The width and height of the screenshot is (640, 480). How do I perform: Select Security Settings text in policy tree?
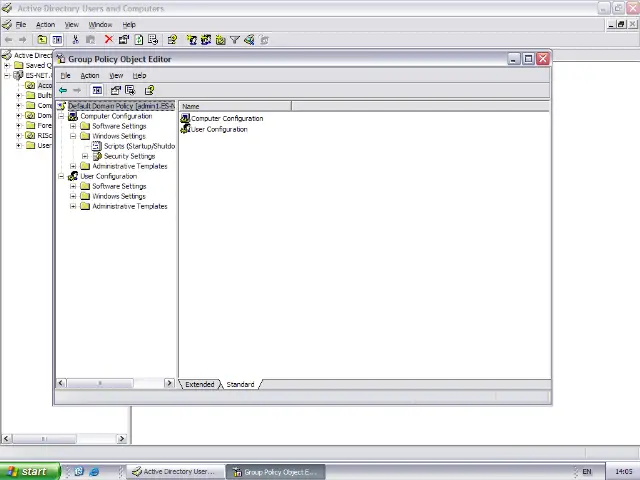pos(129,156)
